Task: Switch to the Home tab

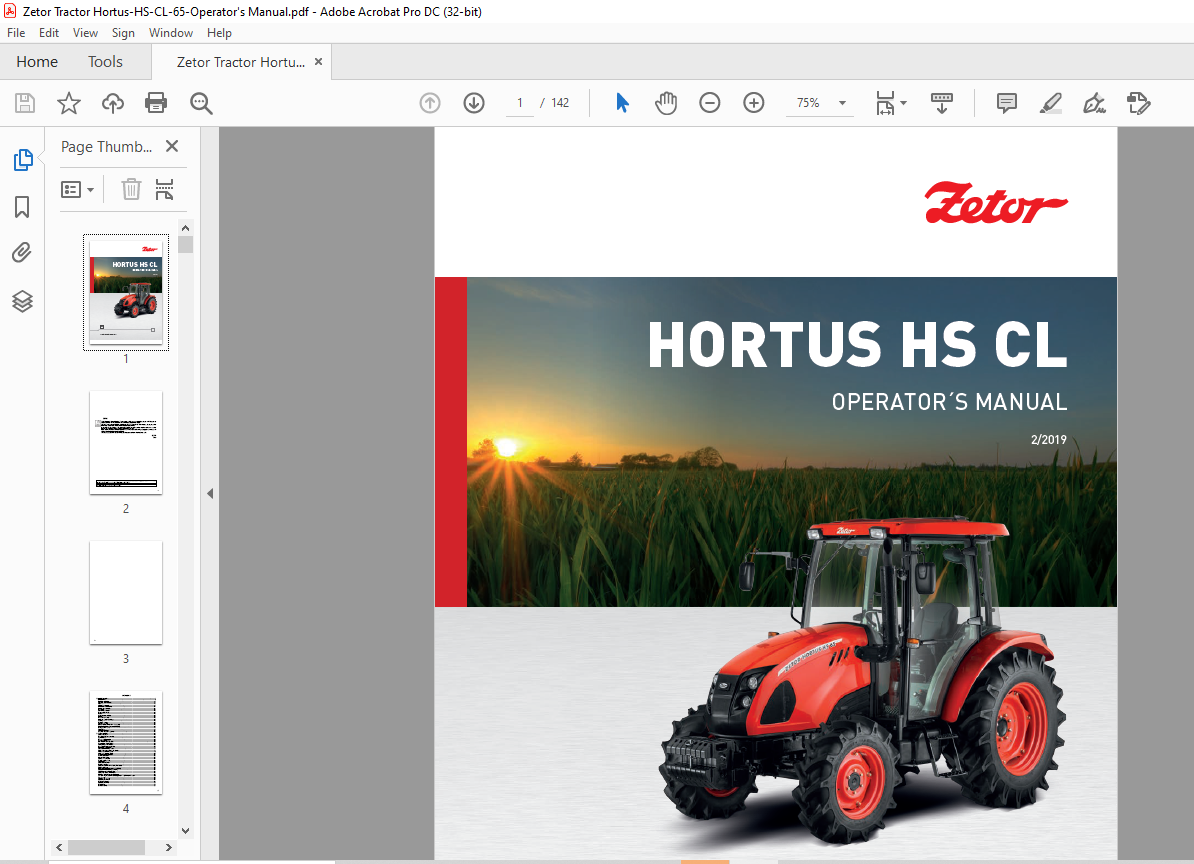Action: [37, 62]
